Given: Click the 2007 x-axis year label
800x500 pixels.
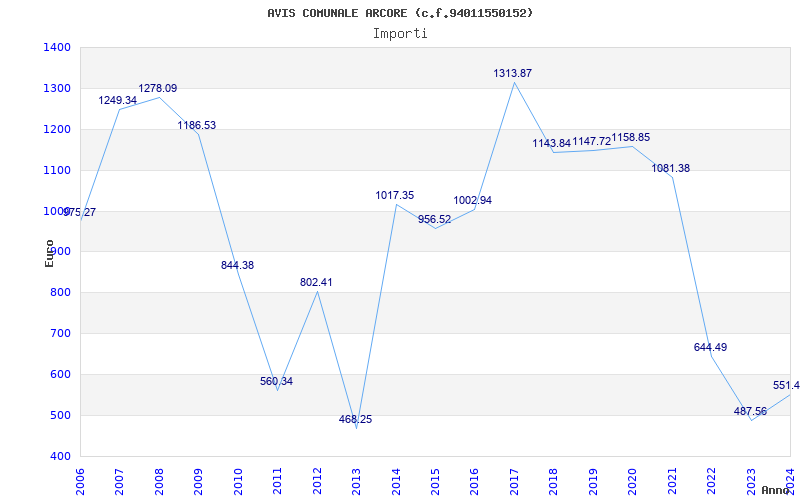Looking at the screenshot, I should 119,482.
